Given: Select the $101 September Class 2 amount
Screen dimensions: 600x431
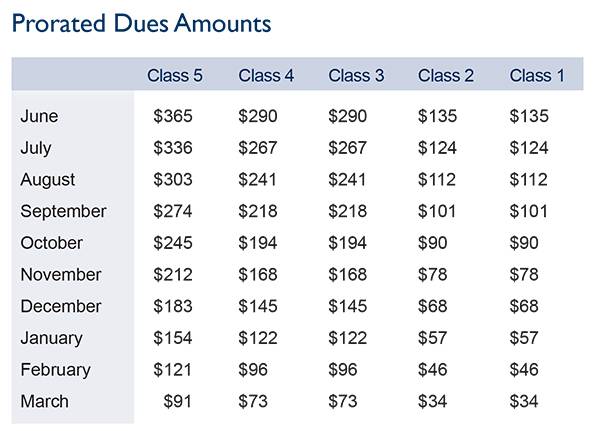Looking at the screenshot, I should tap(437, 211).
